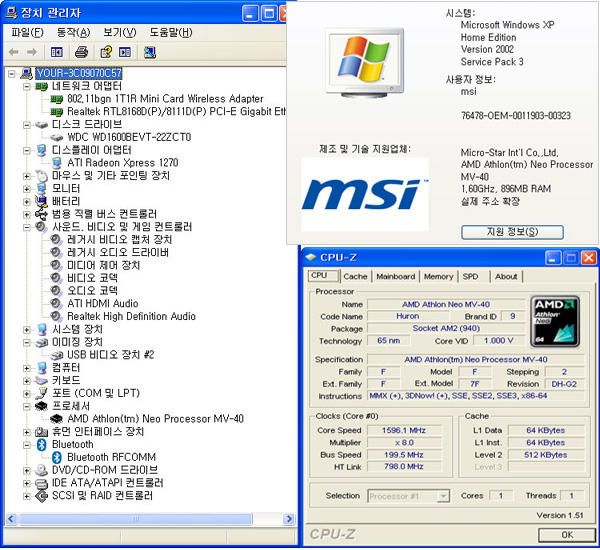Image resolution: width=600 pixels, height=550 pixels.
Task: Click the Bluetooth category icon
Action: (x=42, y=444)
